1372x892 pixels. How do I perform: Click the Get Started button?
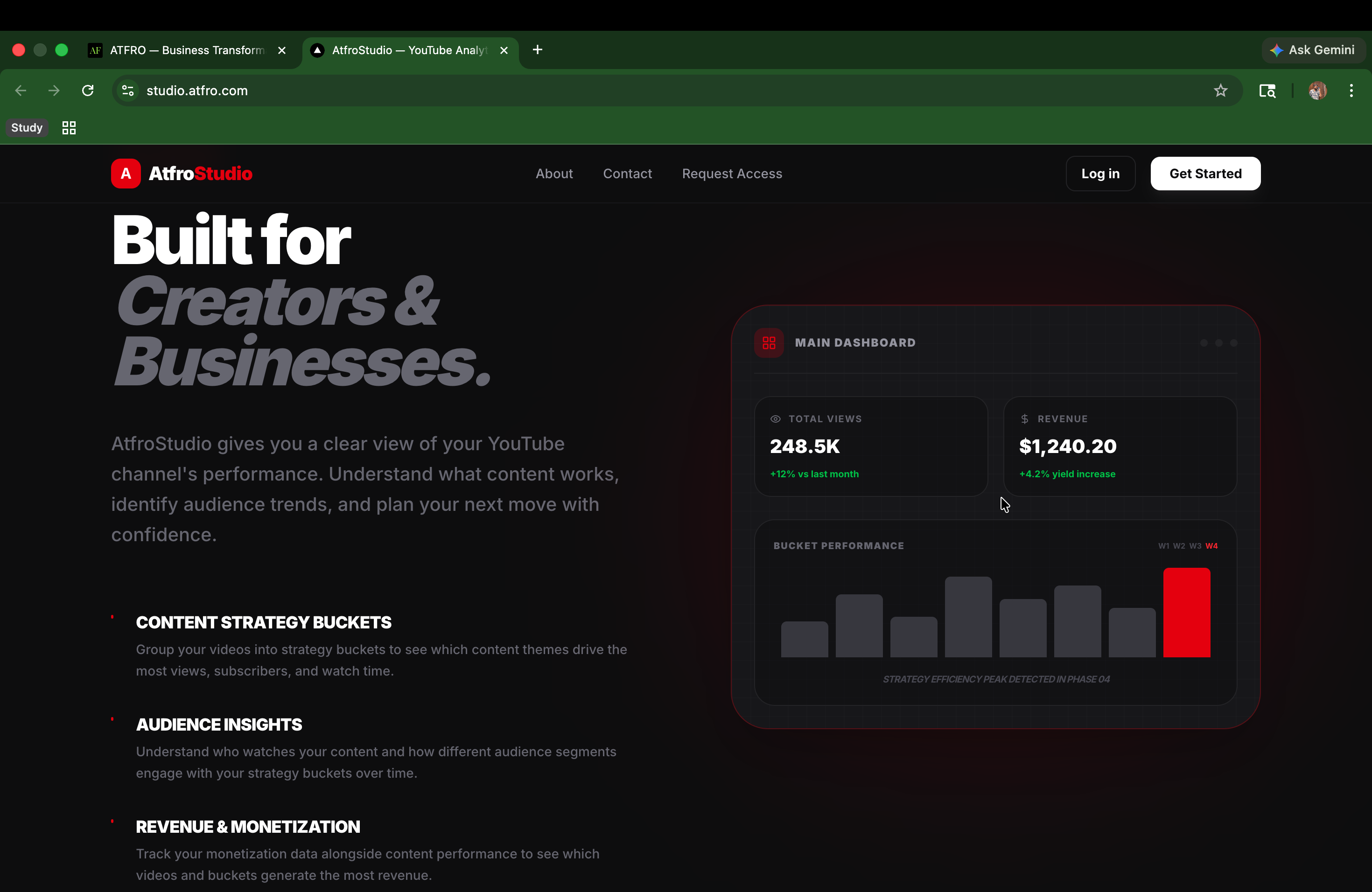pos(1205,174)
